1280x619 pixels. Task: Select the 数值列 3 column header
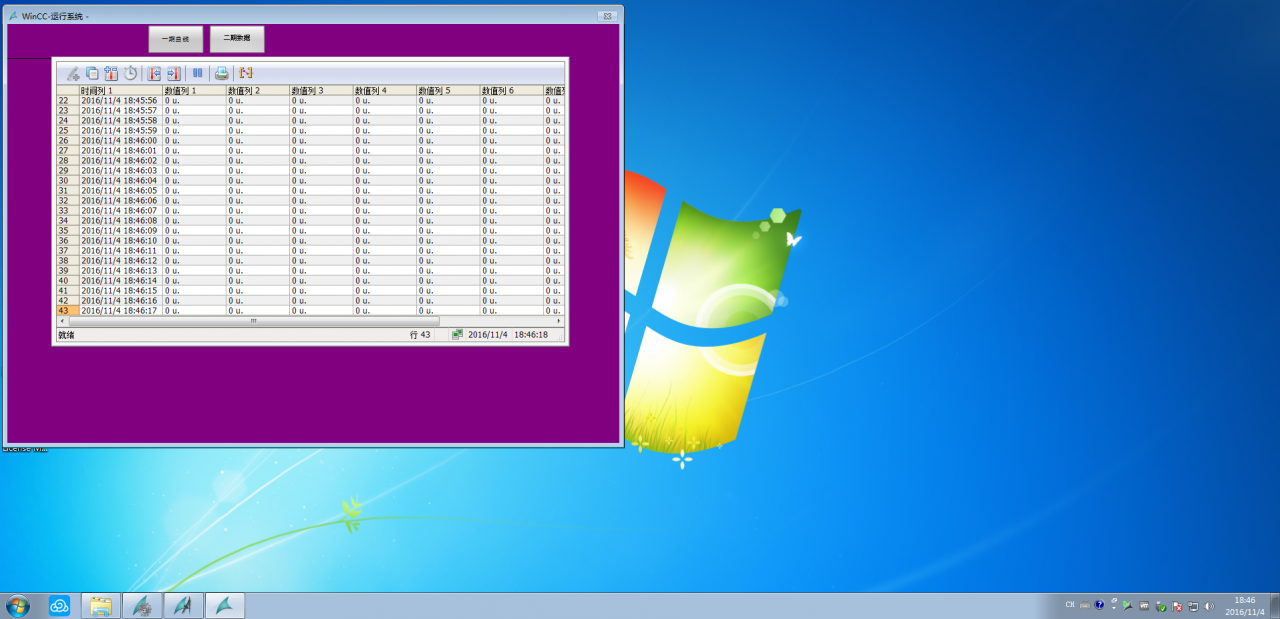pyautogui.click(x=320, y=90)
